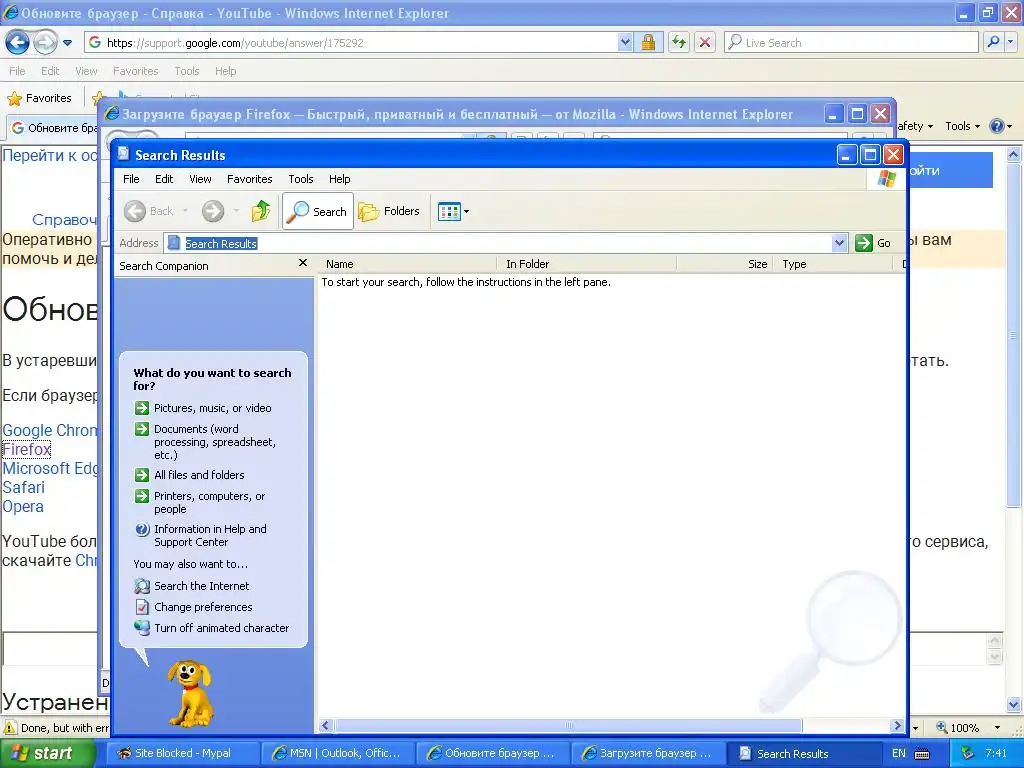Click IE recent pages dropdown arrow
This screenshot has width=1024, height=768.
(67, 43)
